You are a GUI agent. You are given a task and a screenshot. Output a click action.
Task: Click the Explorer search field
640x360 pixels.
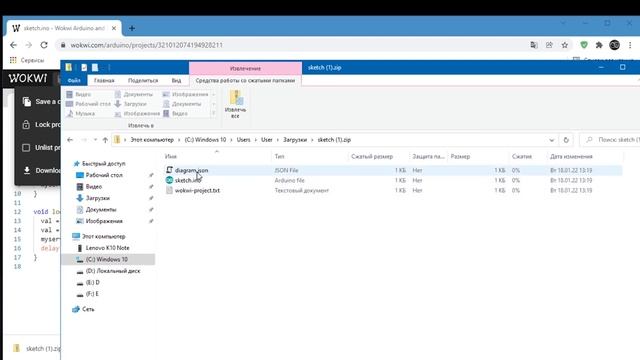coord(610,140)
